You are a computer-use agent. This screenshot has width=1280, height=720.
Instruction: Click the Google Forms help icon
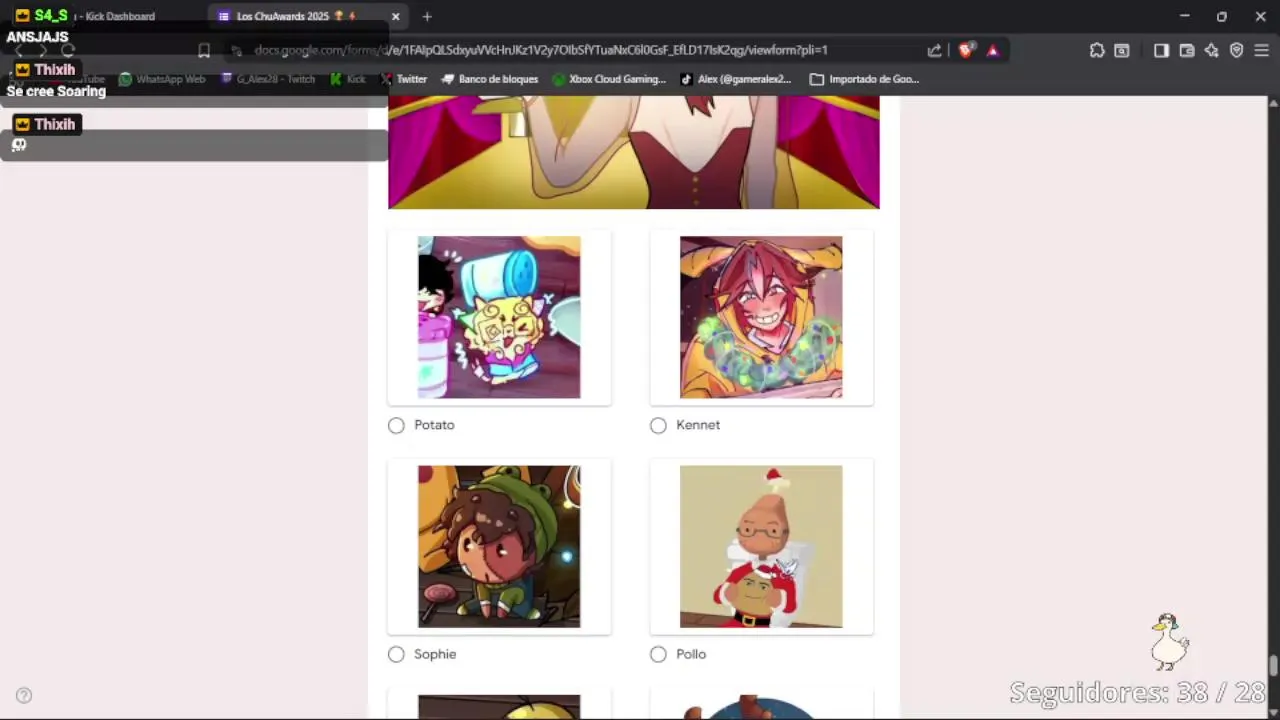point(24,696)
